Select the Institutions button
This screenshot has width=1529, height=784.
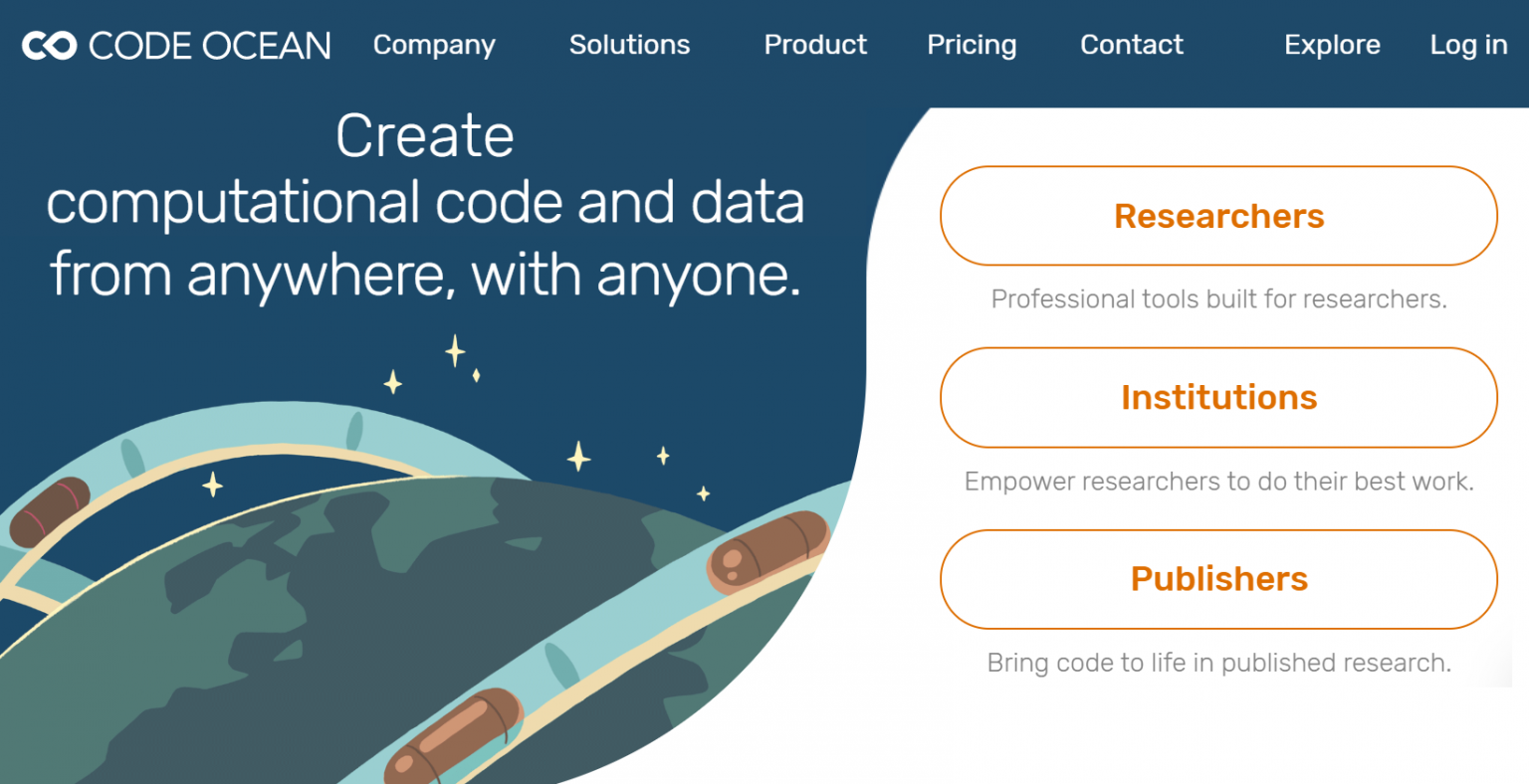pyautogui.click(x=1218, y=398)
